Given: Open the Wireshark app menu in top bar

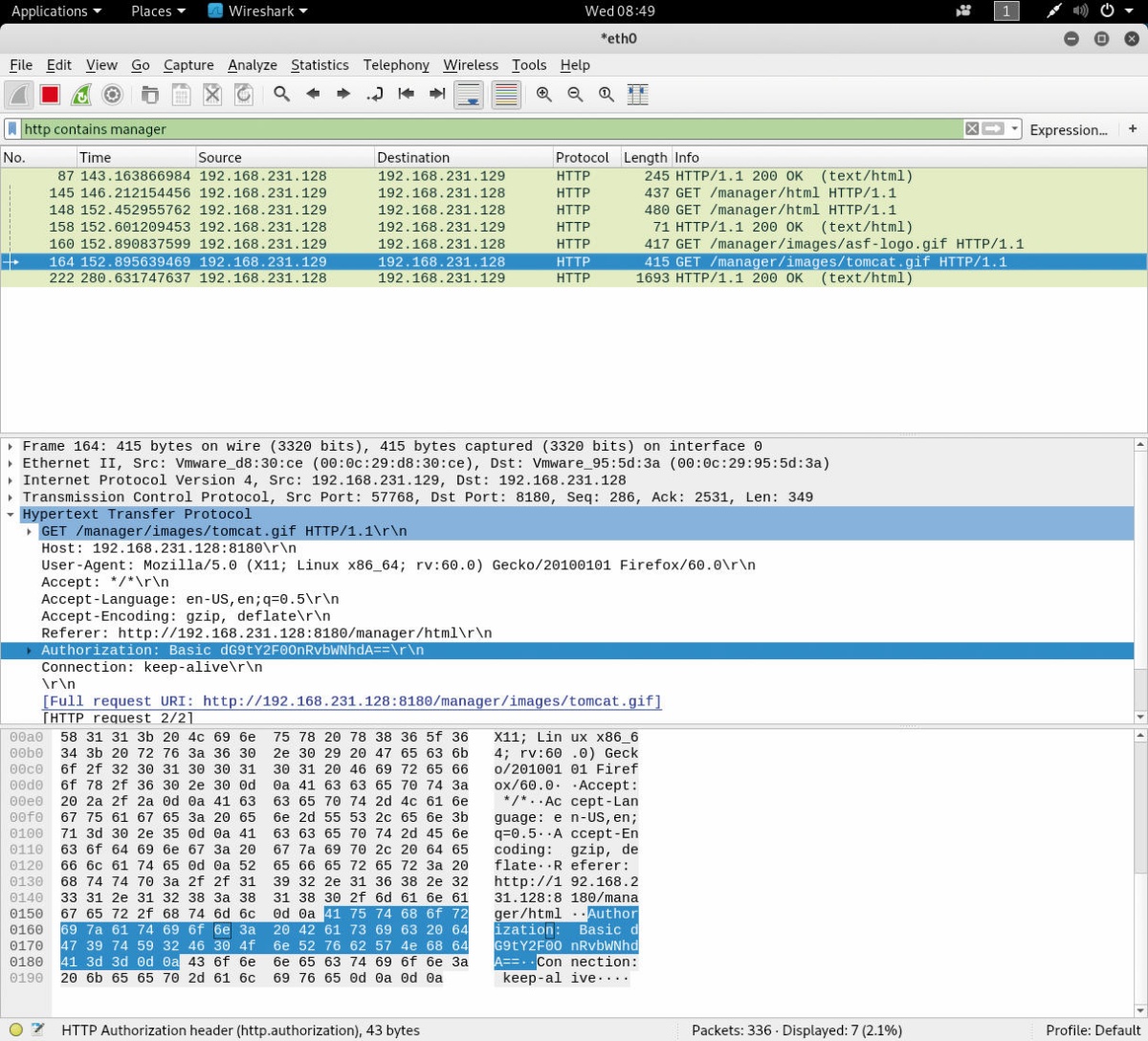Looking at the screenshot, I should coord(257,11).
